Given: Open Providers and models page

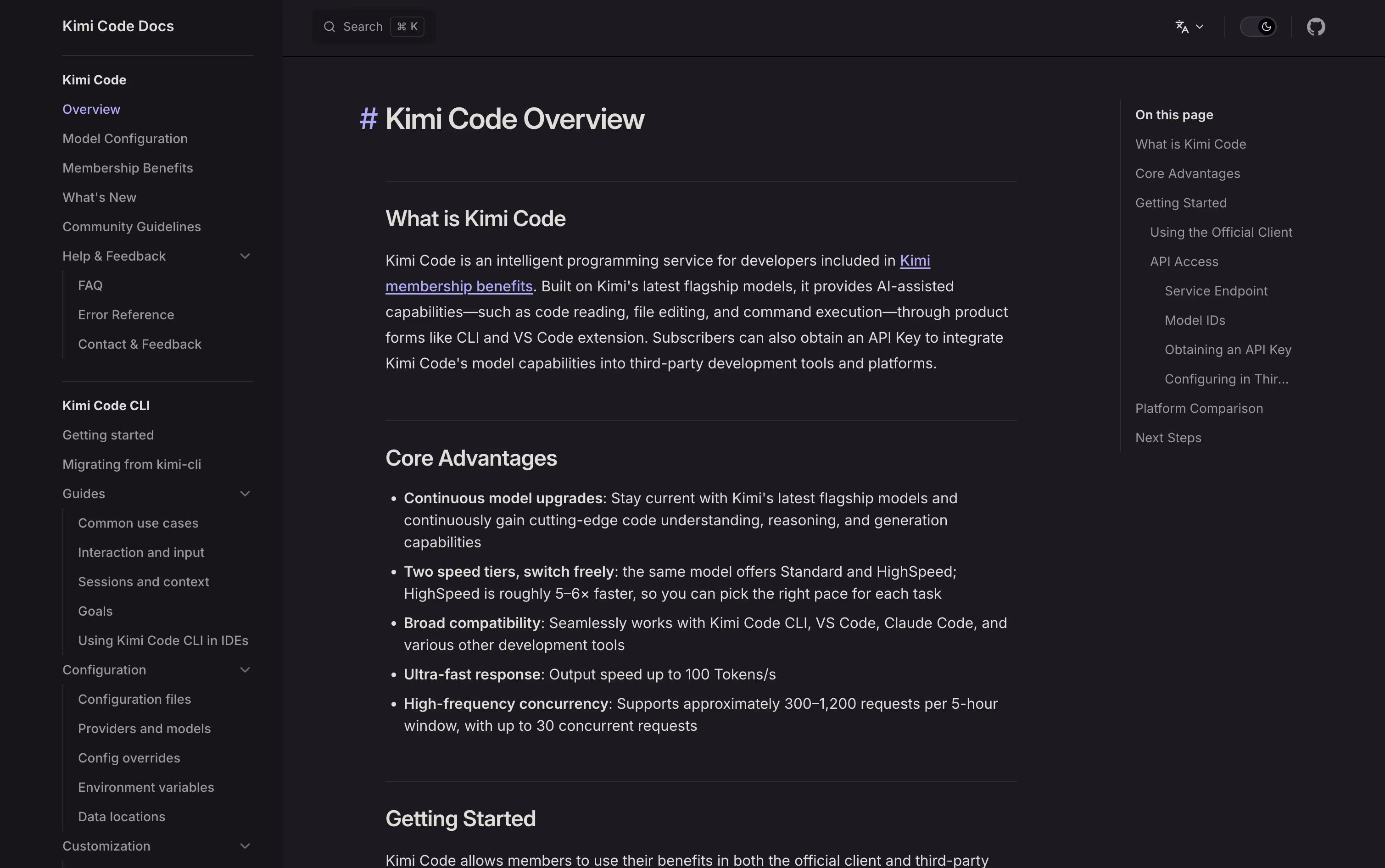Looking at the screenshot, I should coord(144,729).
